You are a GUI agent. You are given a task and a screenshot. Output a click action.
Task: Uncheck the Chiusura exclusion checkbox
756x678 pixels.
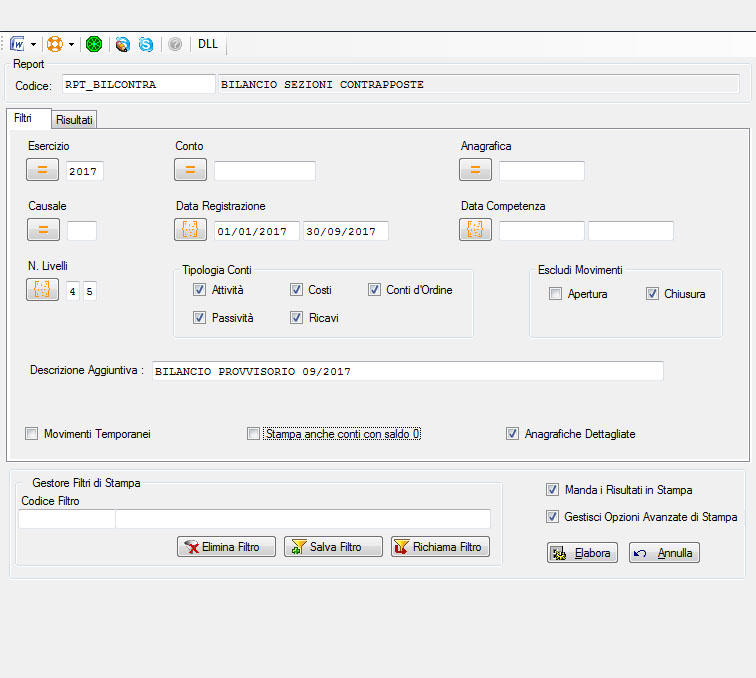[652, 293]
